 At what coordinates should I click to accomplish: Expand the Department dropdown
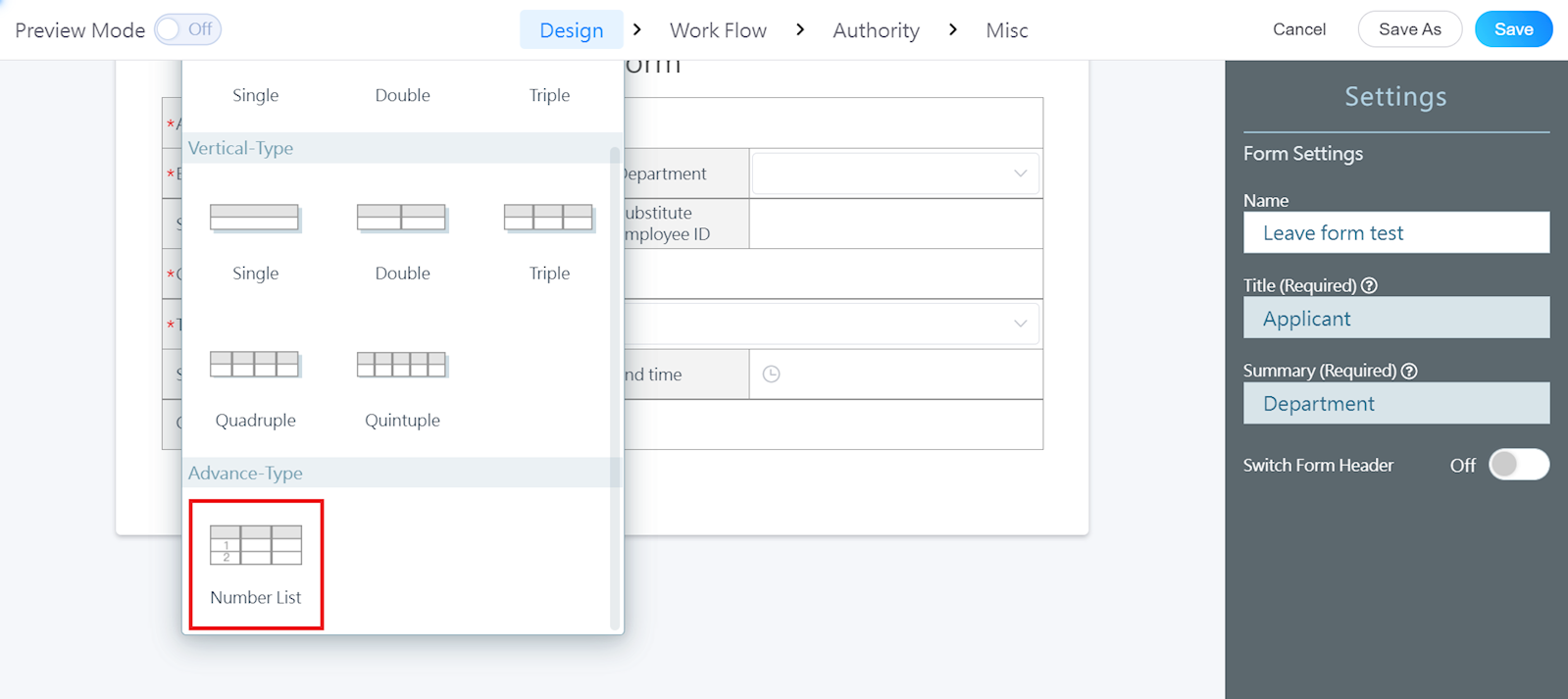click(894, 174)
